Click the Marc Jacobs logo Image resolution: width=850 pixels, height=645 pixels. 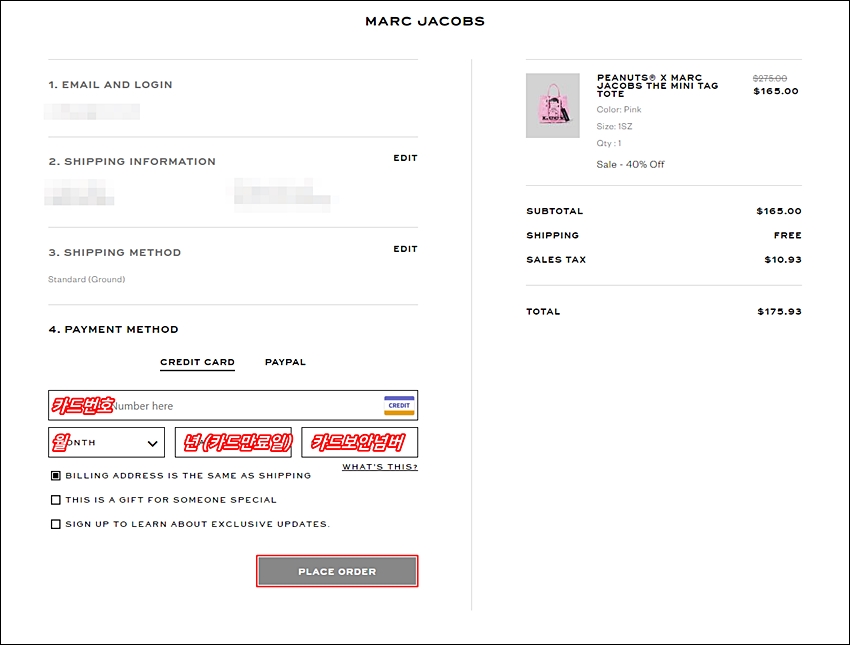click(x=425, y=21)
